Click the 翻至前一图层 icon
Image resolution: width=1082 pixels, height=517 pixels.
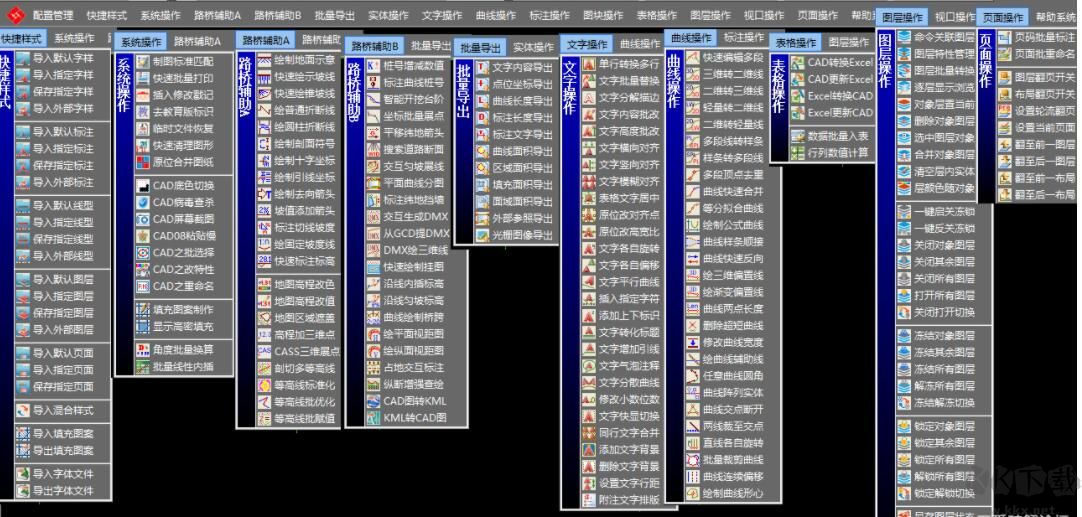point(1004,144)
